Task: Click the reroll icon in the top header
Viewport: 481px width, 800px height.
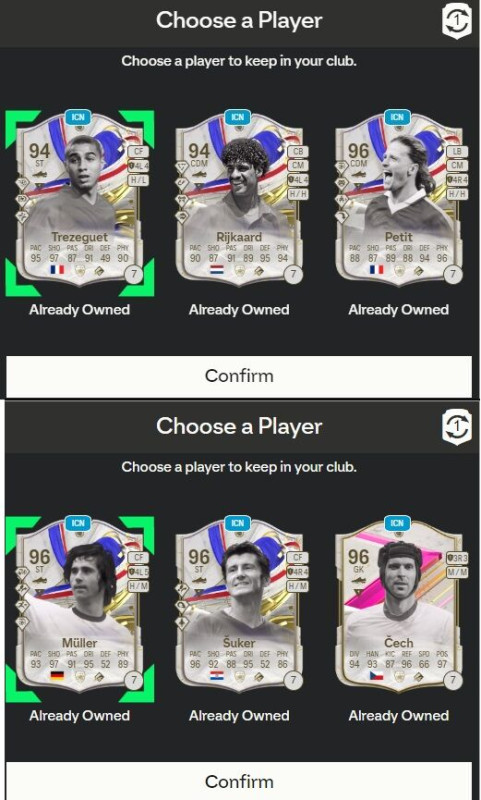Action: tap(457, 22)
